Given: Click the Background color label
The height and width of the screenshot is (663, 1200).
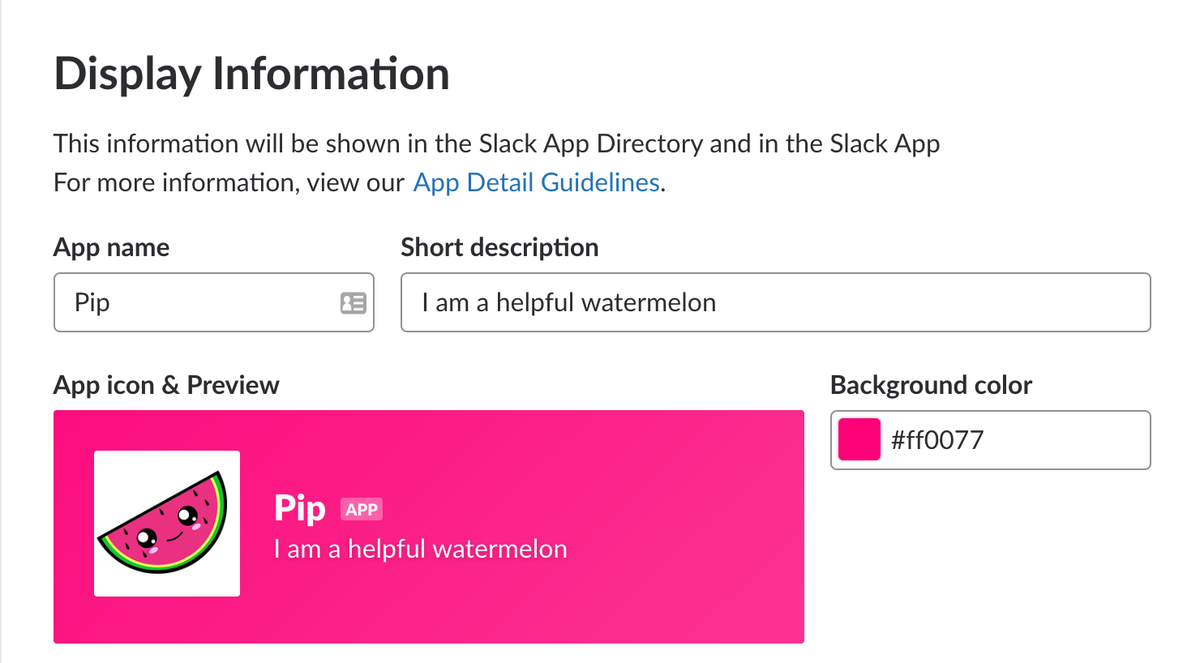Looking at the screenshot, I should click(931, 385).
